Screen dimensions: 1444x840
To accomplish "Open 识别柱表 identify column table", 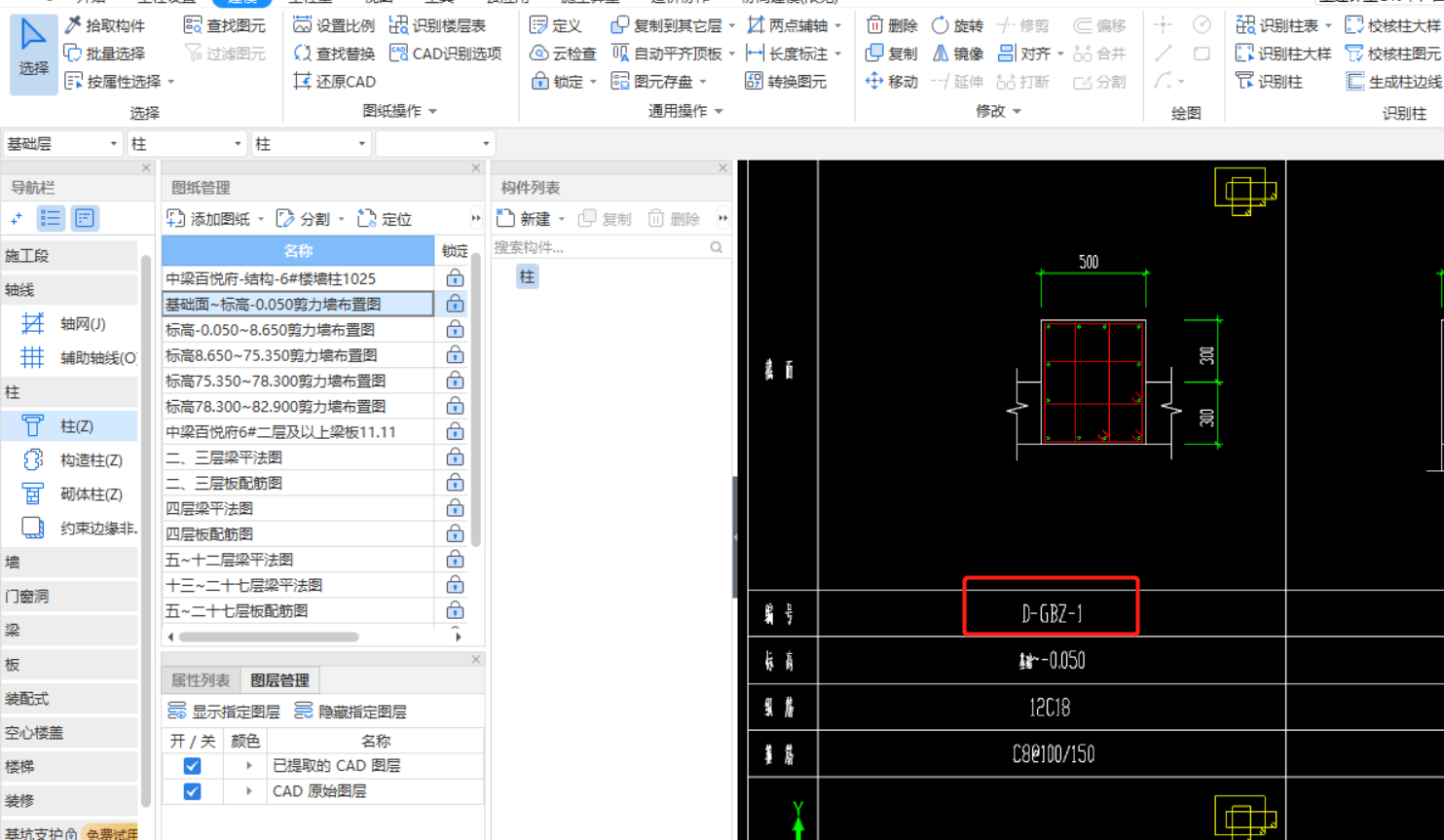I will (x=1277, y=25).
